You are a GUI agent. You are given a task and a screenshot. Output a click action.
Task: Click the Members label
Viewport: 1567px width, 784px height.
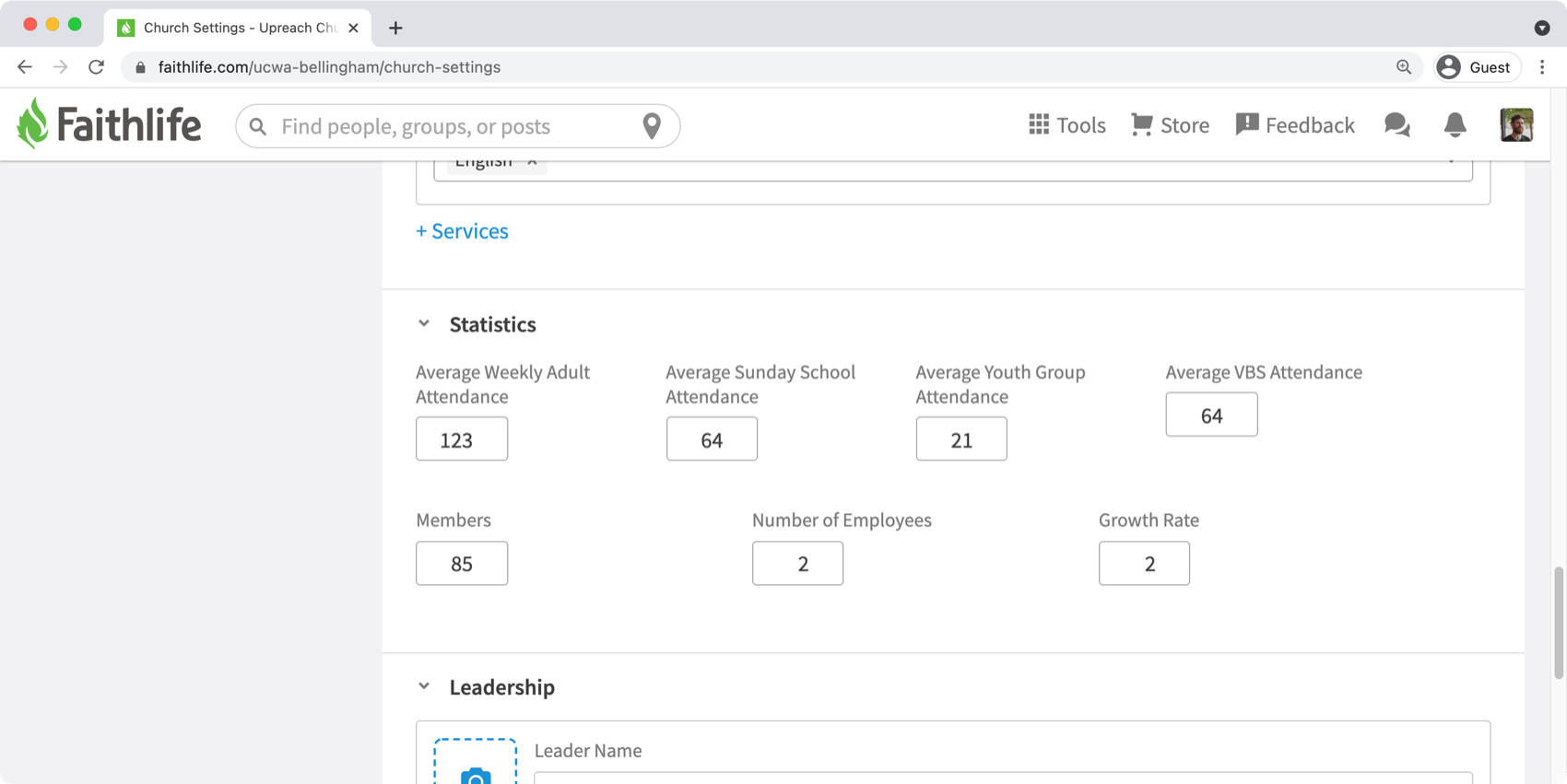[454, 520]
